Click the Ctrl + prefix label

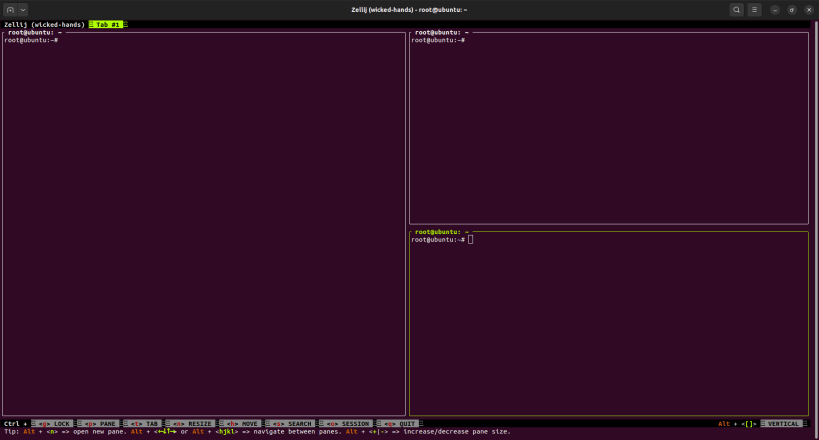[15, 424]
